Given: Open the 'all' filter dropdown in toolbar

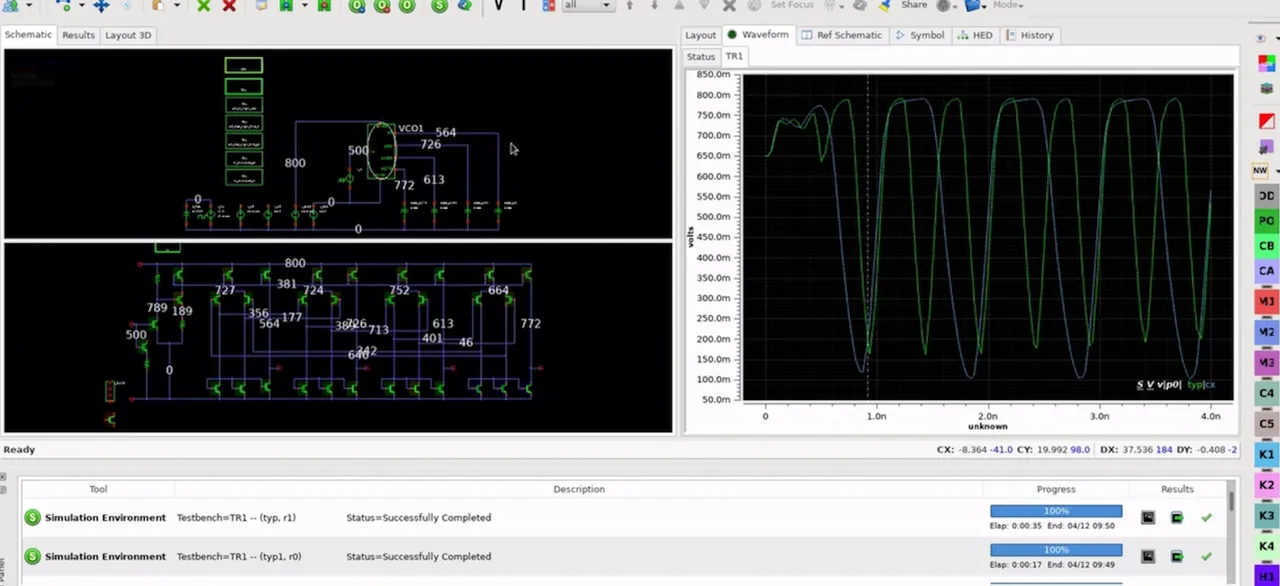Looking at the screenshot, I should tap(587, 5).
